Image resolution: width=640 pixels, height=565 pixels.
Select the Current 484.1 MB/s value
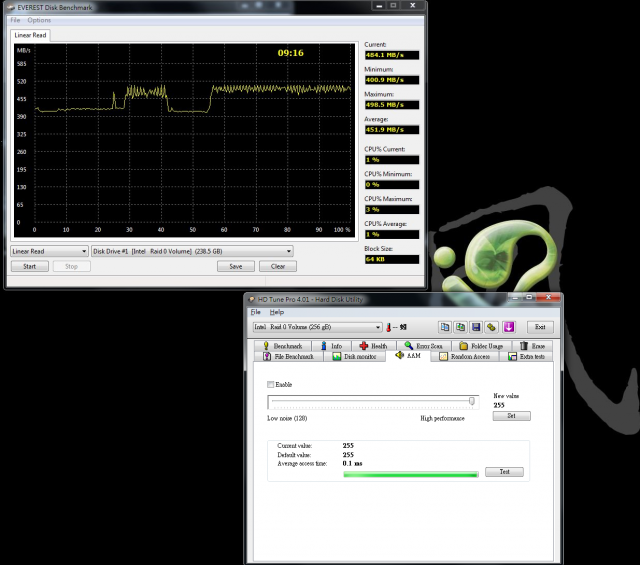392,55
